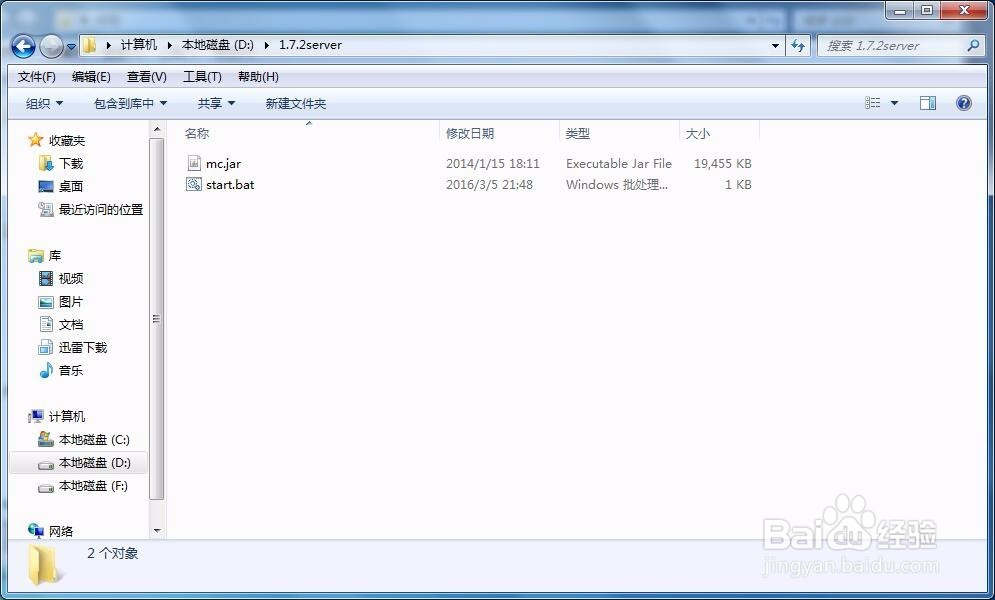Open the 包含到库中 dropdown
The height and width of the screenshot is (600, 995).
coord(130,103)
